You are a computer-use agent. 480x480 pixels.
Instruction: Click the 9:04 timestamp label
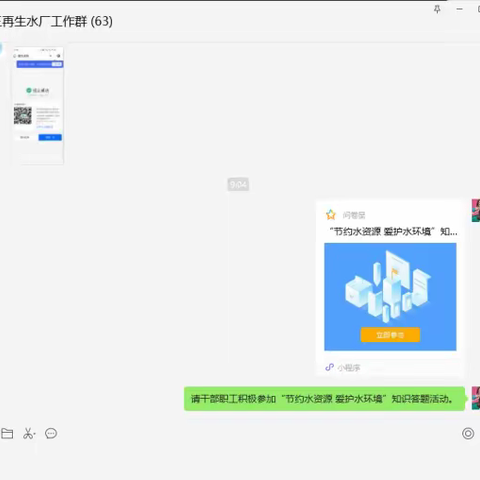[x=238, y=184]
